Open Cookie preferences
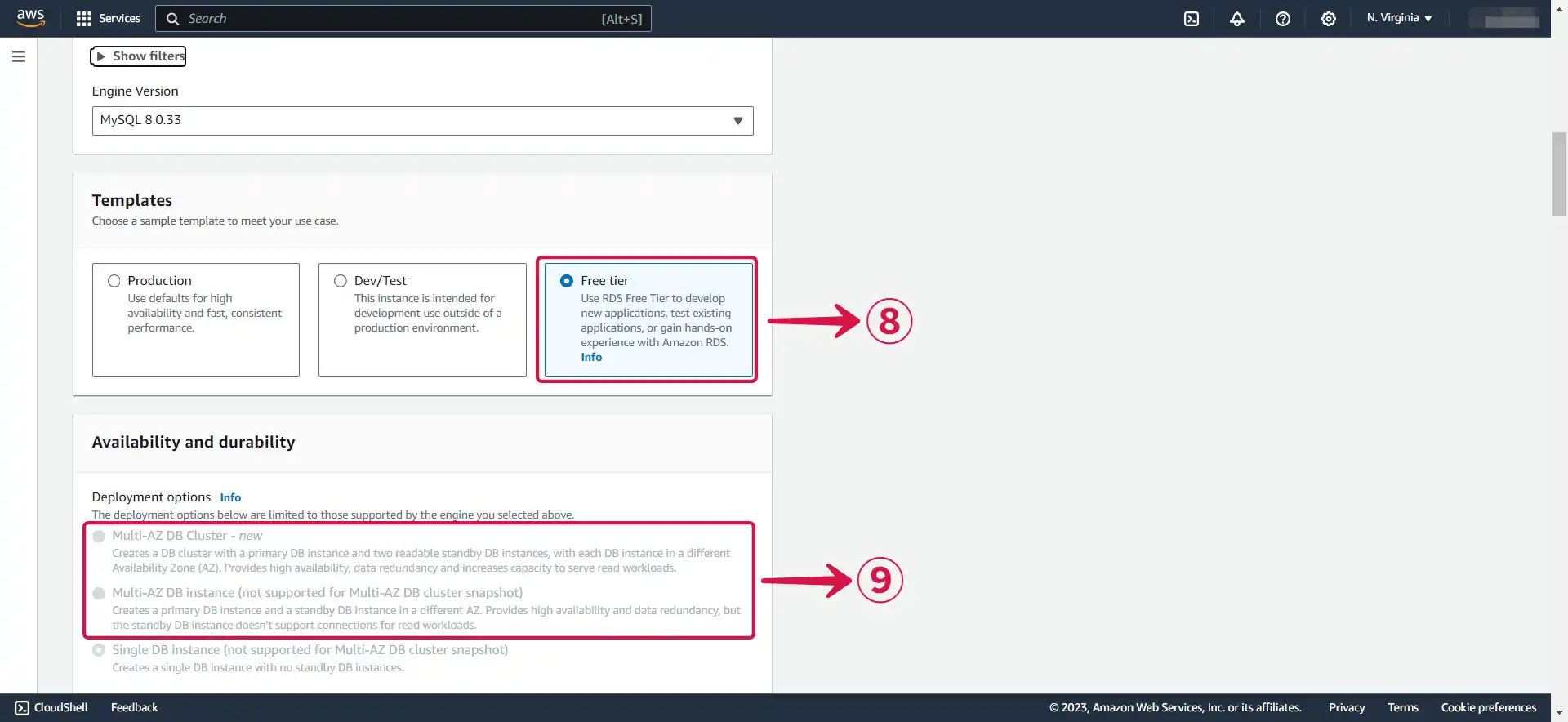Screen dimensions: 1568x722 (1489, 708)
